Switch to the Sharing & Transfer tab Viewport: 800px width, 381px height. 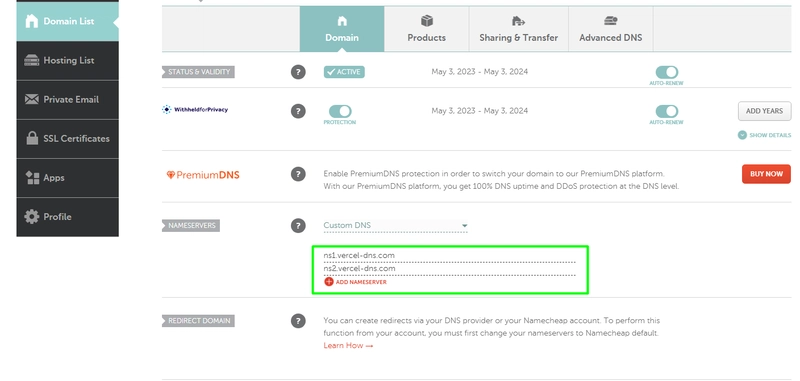click(x=518, y=29)
